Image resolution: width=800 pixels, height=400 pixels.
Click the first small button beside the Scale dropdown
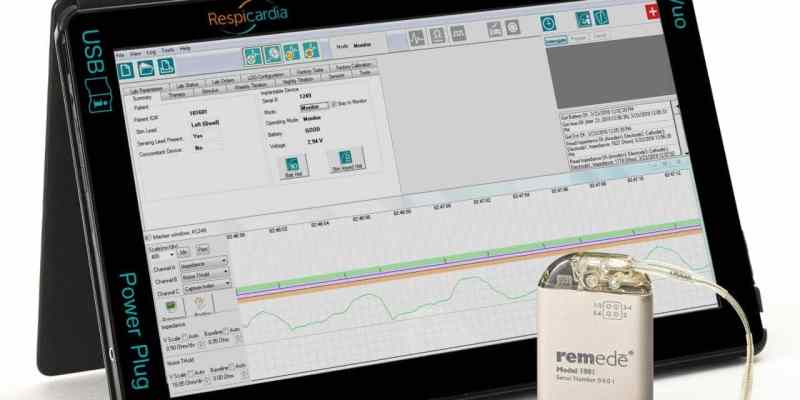[184, 252]
